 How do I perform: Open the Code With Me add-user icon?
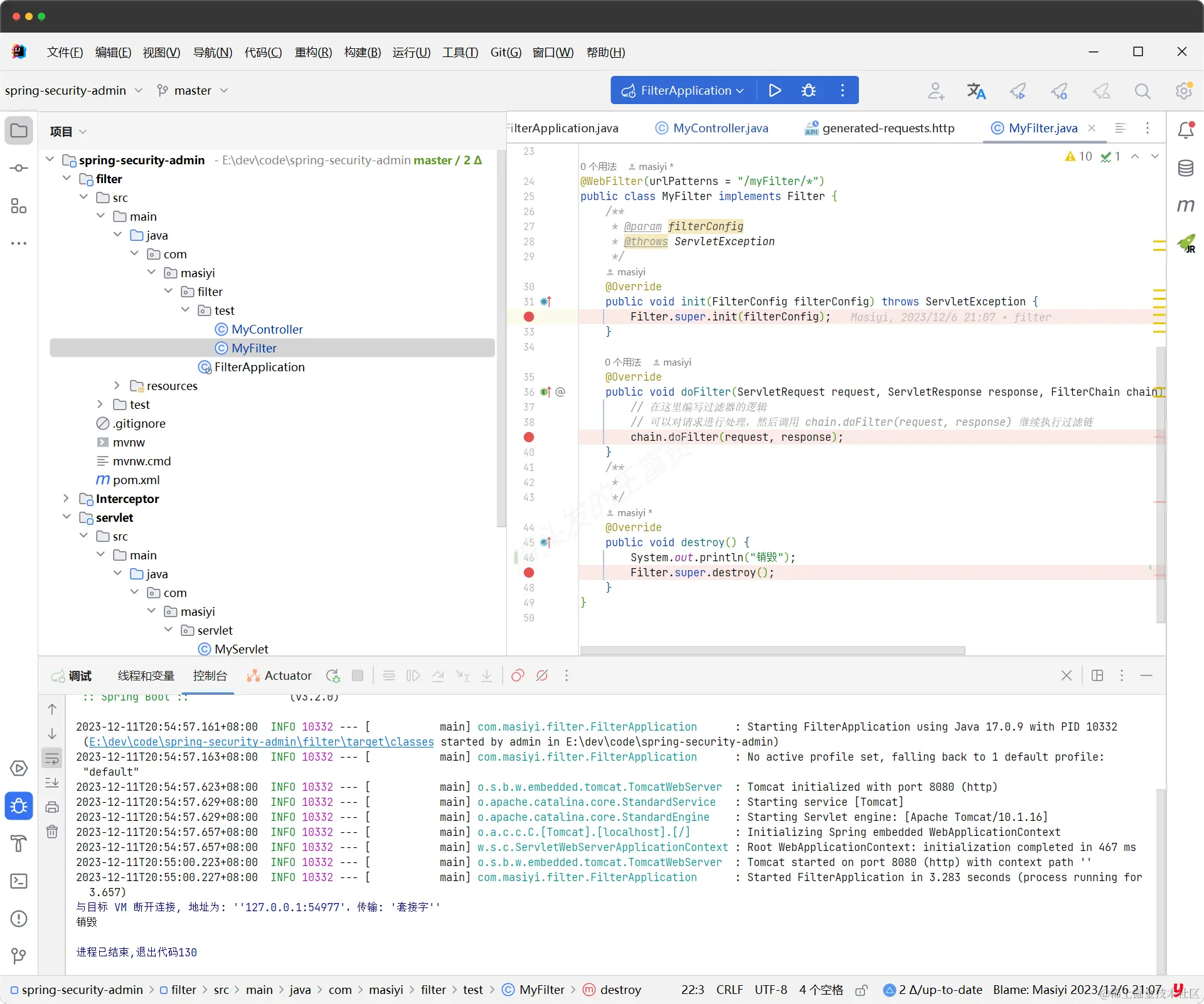[936, 91]
